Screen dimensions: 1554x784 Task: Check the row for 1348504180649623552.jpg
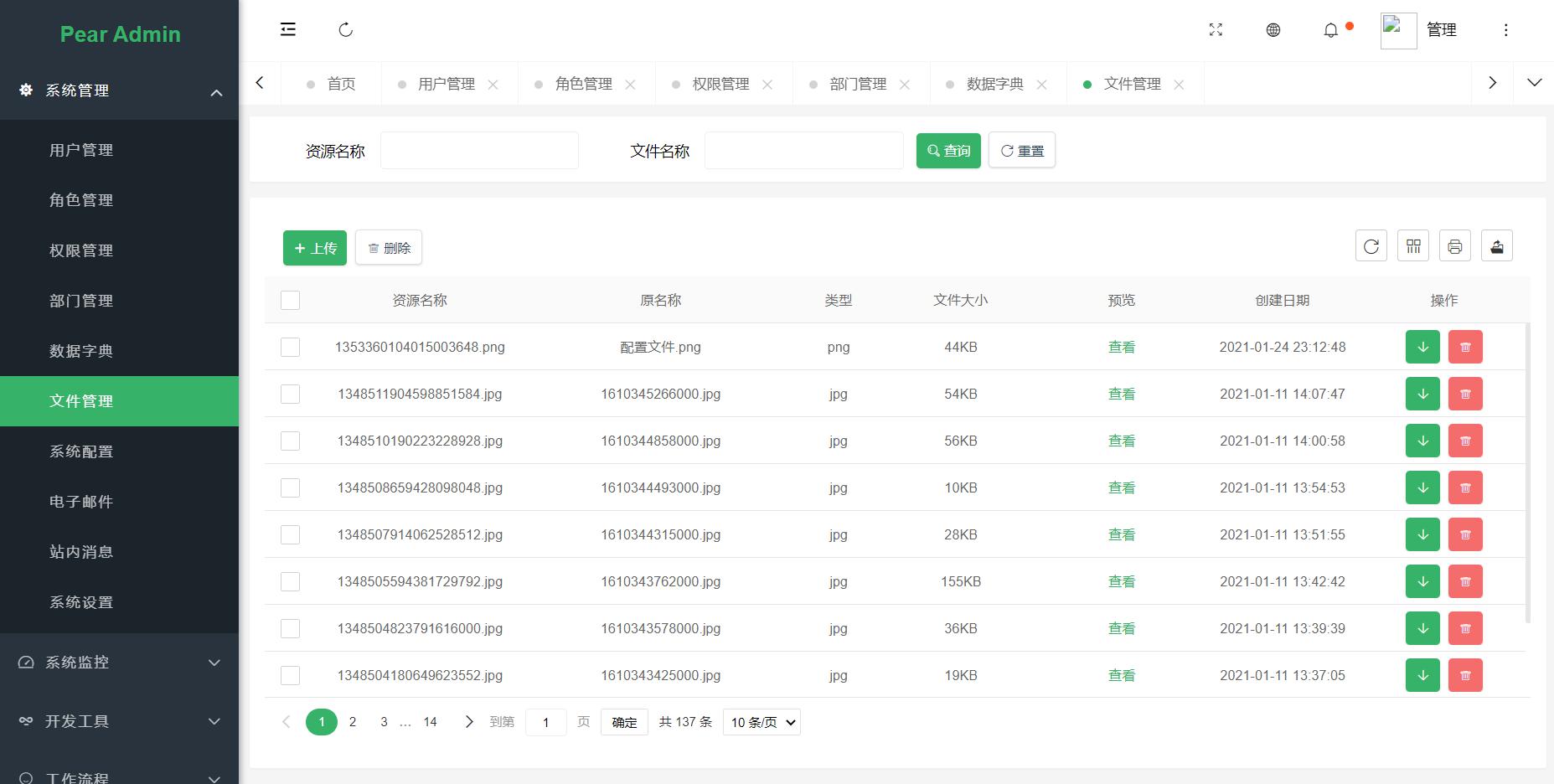point(290,675)
